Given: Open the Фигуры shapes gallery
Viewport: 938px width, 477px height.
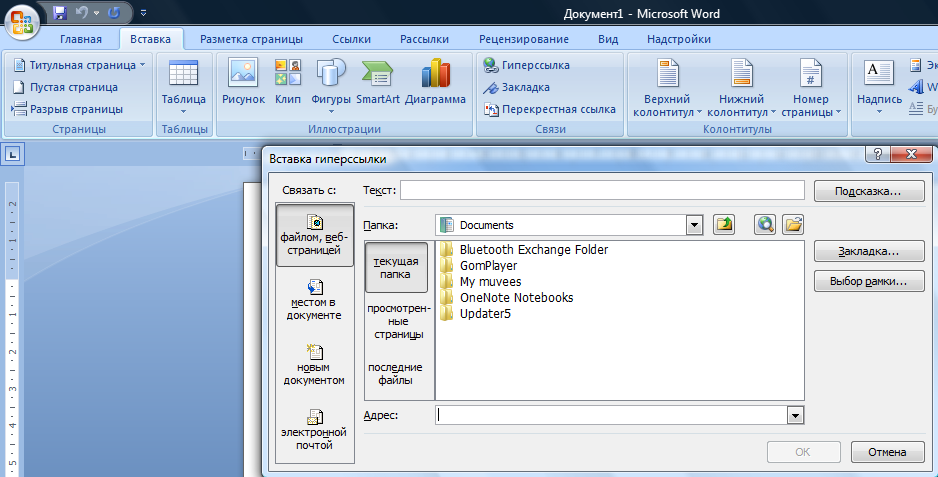Looking at the screenshot, I should (x=331, y=87).
